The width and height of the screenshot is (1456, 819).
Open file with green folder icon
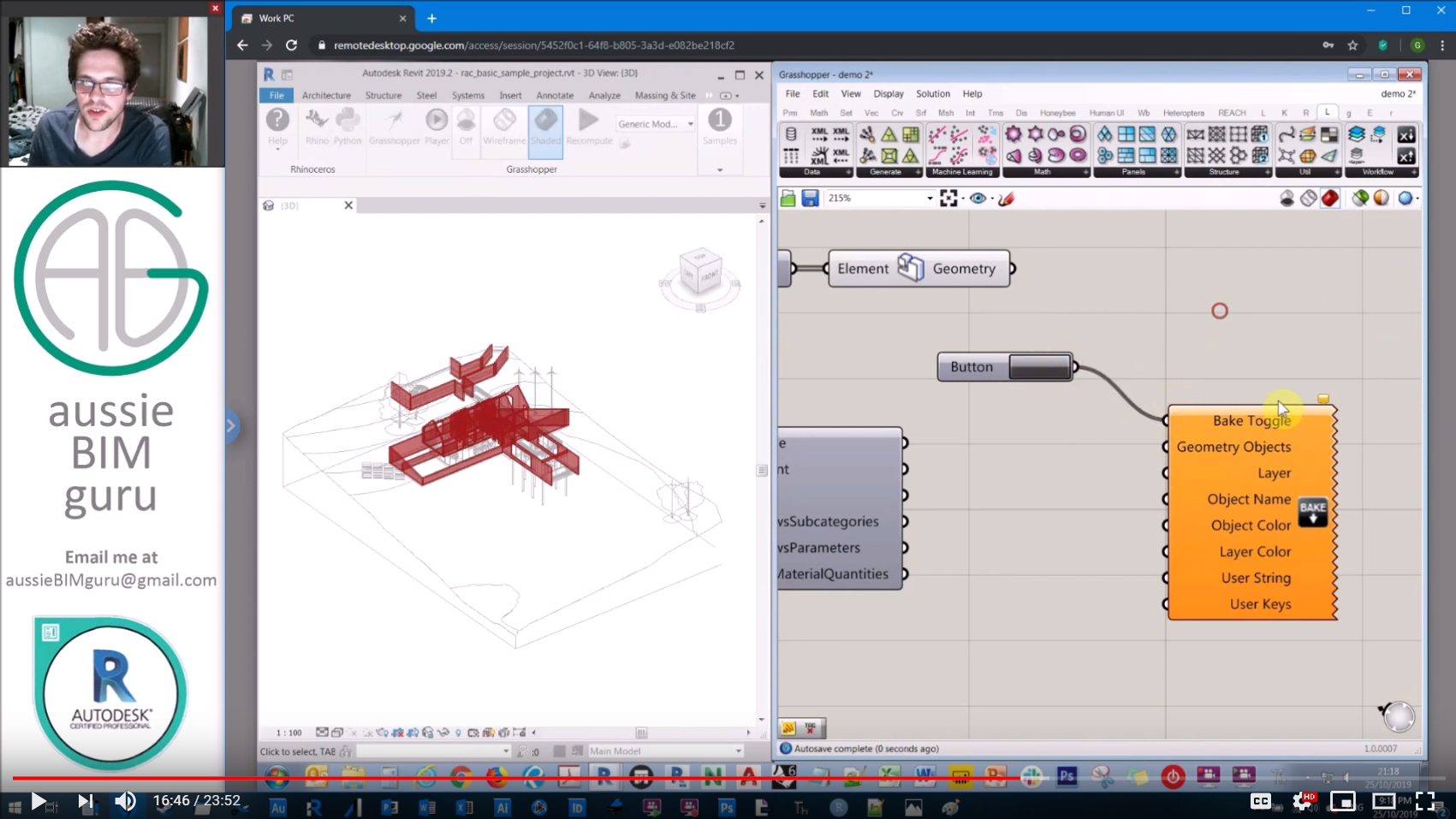point(787,199)
